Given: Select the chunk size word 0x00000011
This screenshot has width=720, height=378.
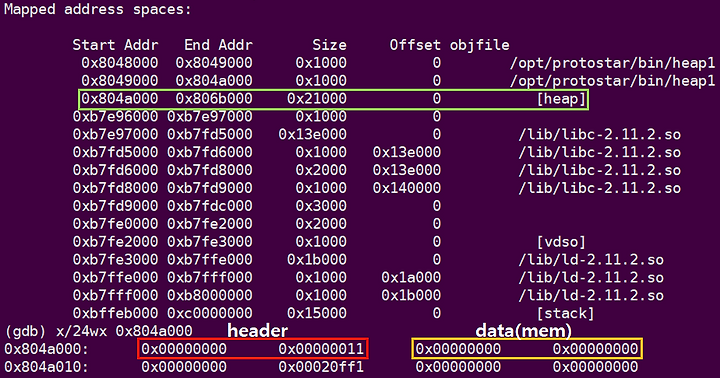Looking at the screenshot, I should pos(321,350).
